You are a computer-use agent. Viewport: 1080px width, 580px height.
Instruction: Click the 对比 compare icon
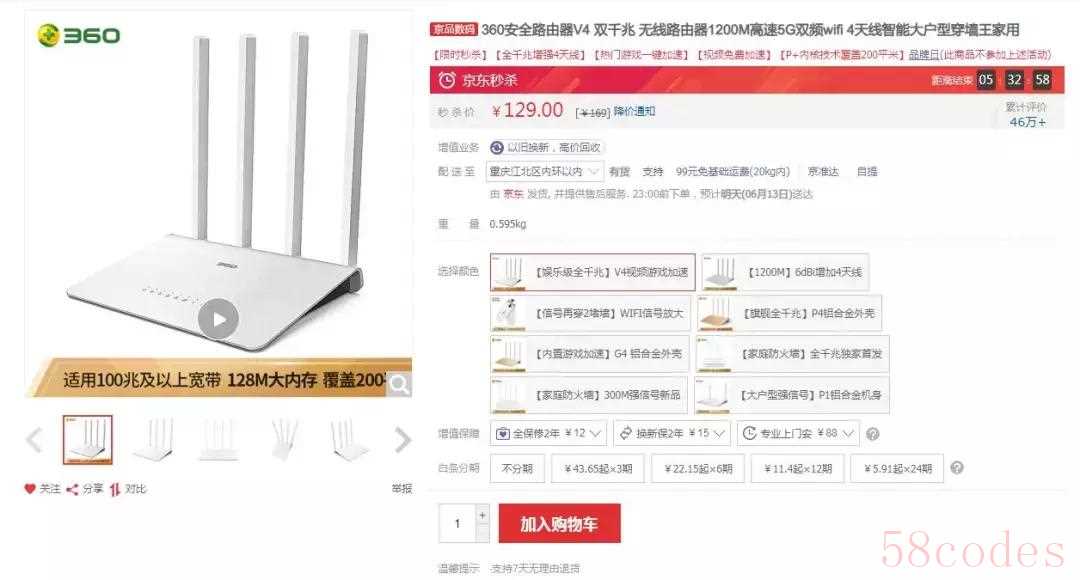coord(114,489)
